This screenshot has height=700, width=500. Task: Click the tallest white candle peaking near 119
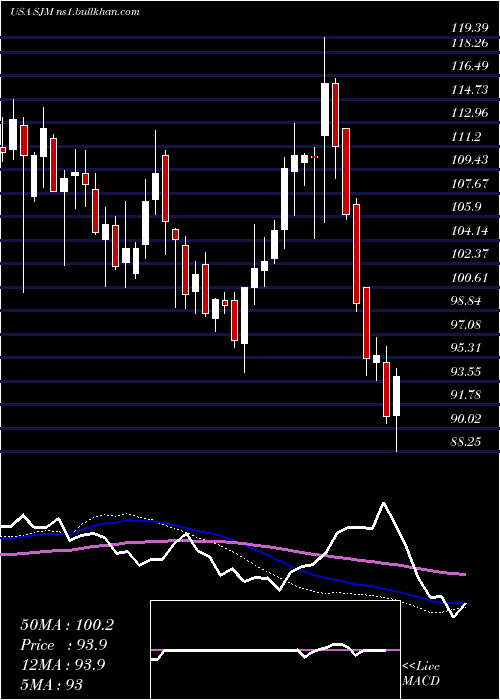pos(325,109)
